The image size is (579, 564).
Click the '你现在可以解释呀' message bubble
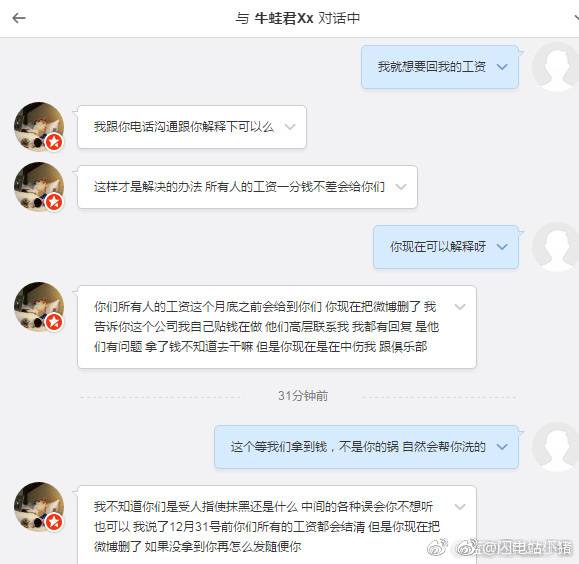pyautogui.click(x=446, y=247)
